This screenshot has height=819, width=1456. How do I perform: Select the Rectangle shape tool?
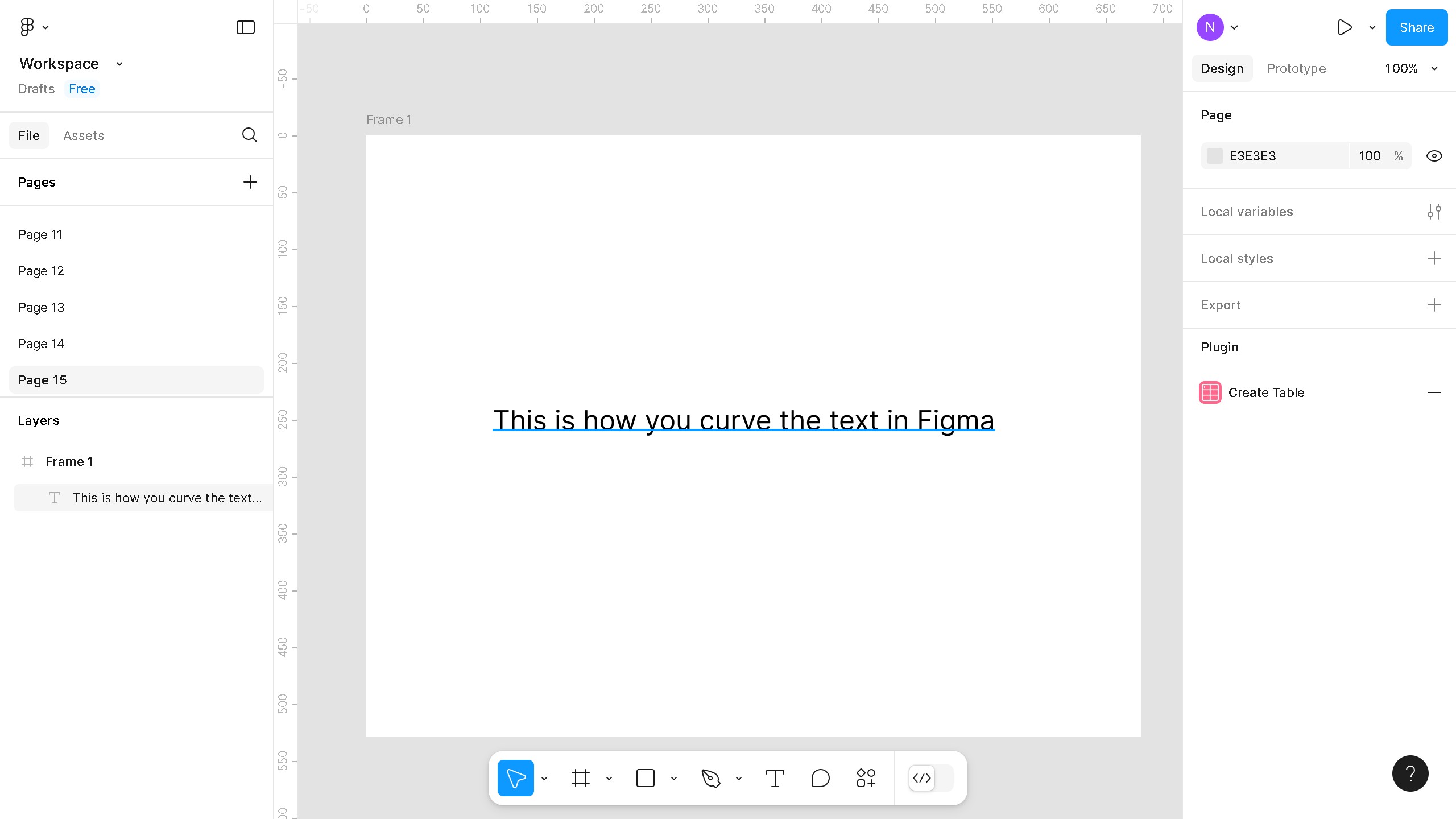(x=645, y=778)
